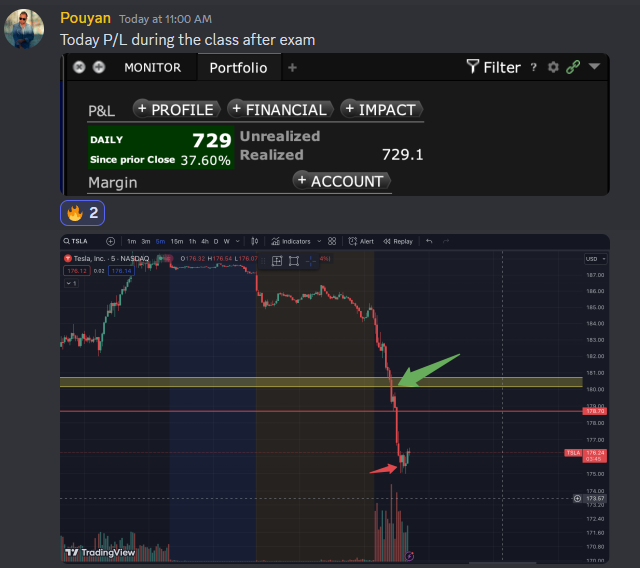Screen dimensions: 640x568
Task: Expand the + FINANCIAL section
Action: 280,109
